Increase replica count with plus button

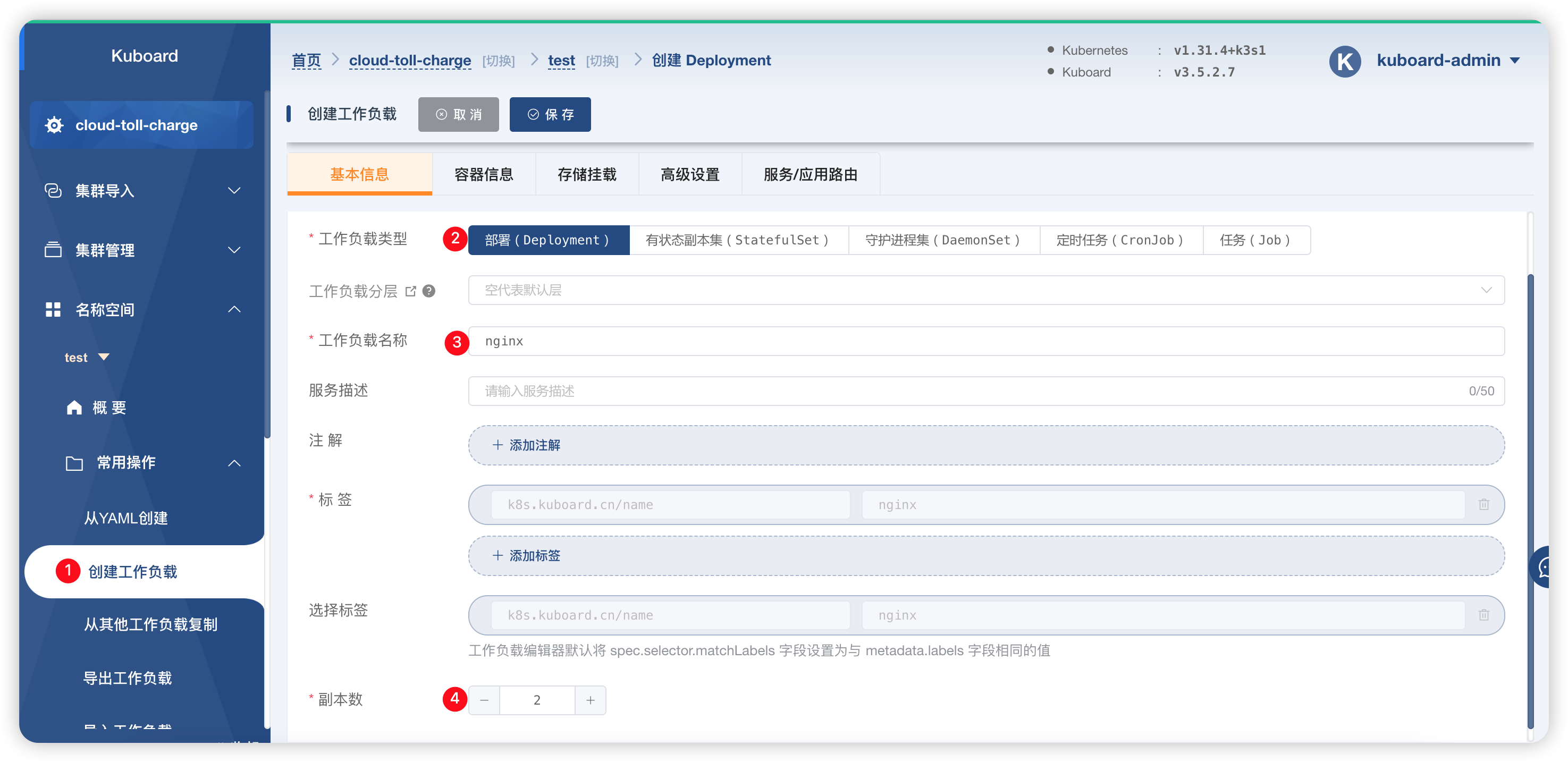590,700
